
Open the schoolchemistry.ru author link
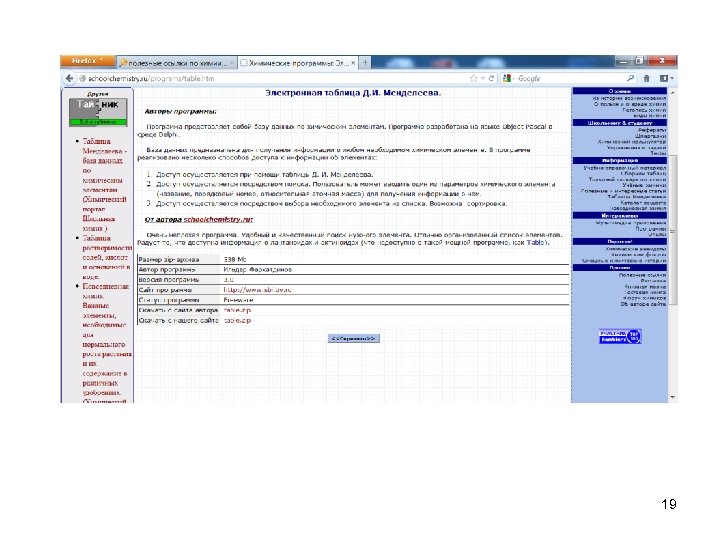click(218, 219)
